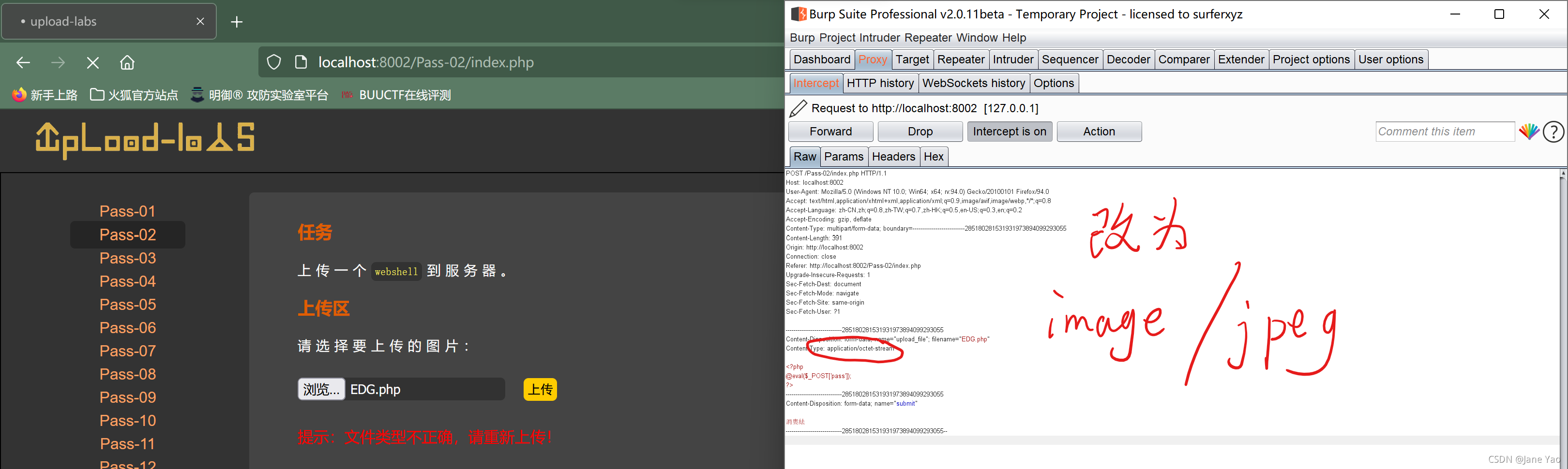The width and height of the screenshot is (1568, 469).
Task: Click the page info icon beside URL
Action: tap(301, 62)
